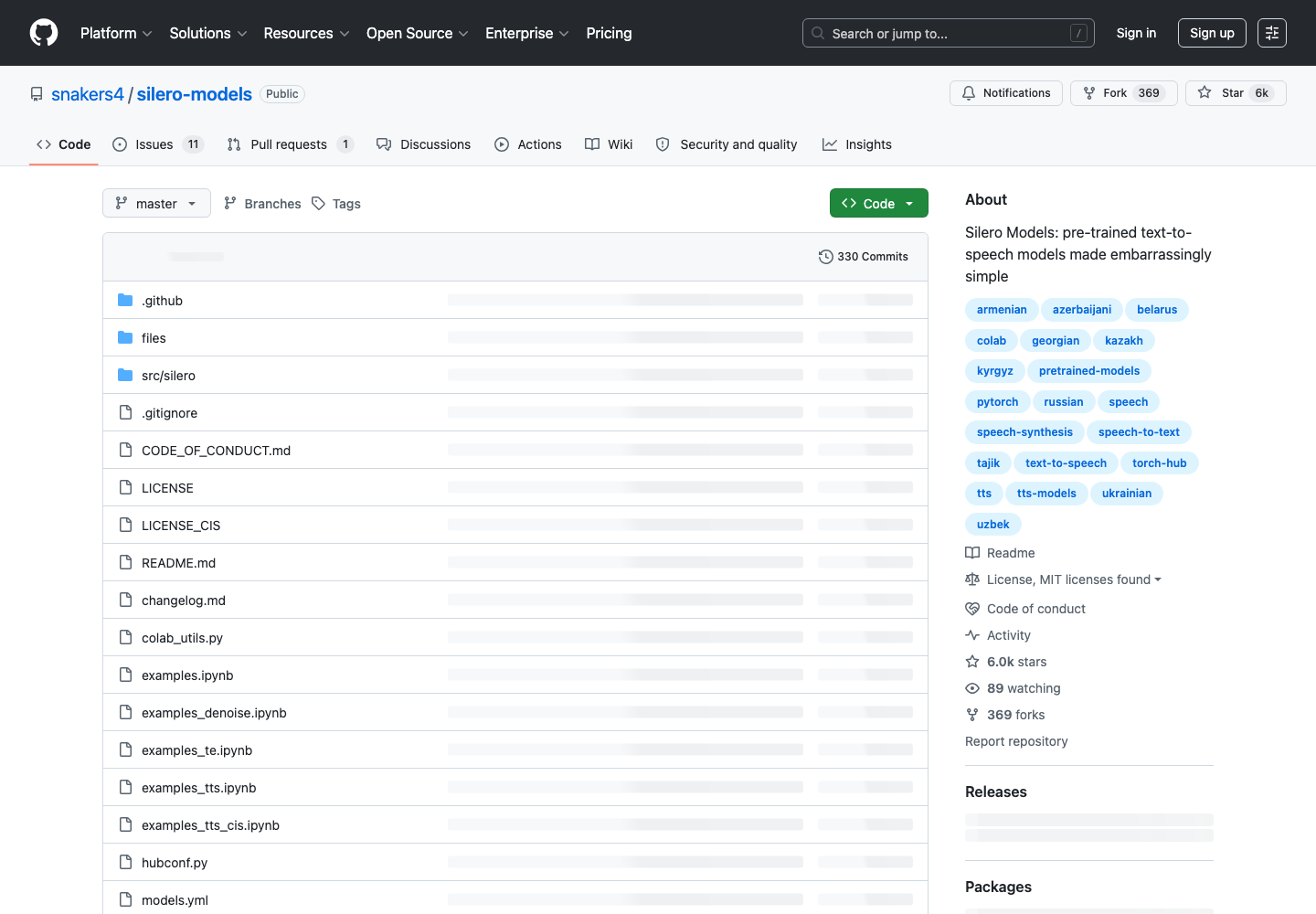Expand the Platform menu

coord(116,33)
